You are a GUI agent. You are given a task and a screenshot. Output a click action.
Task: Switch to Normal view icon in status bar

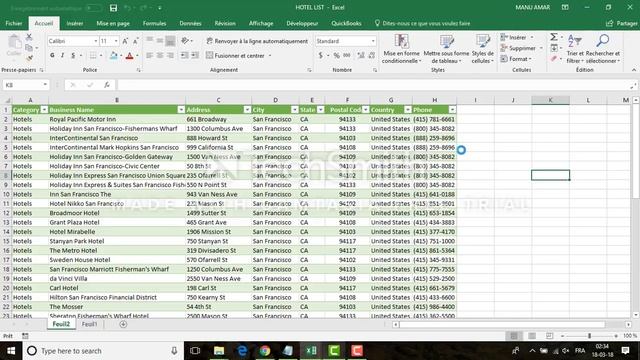coord(514,336)
